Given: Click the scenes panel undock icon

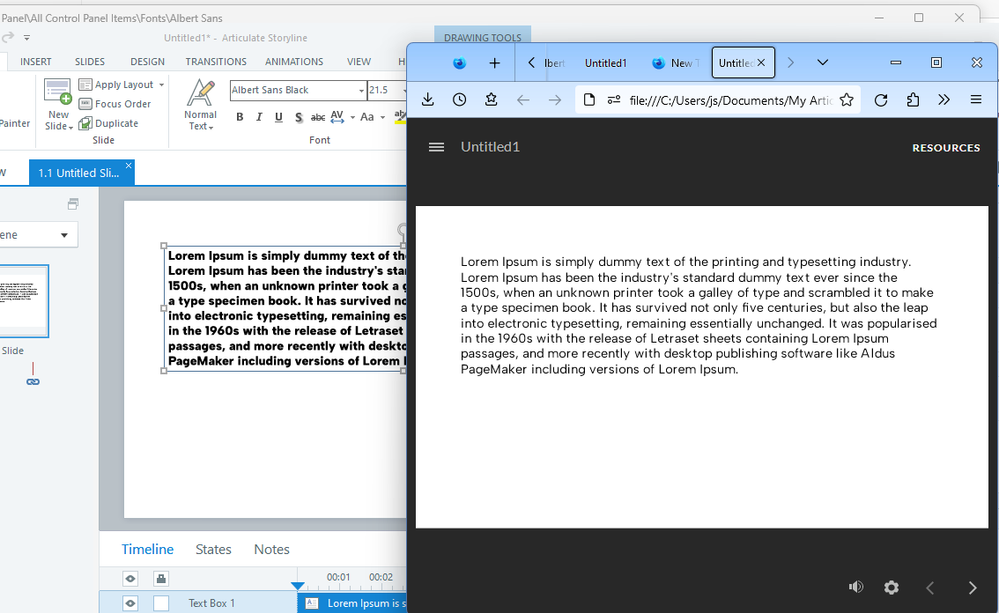Looking at the screenshot, I should click(73, 204).
